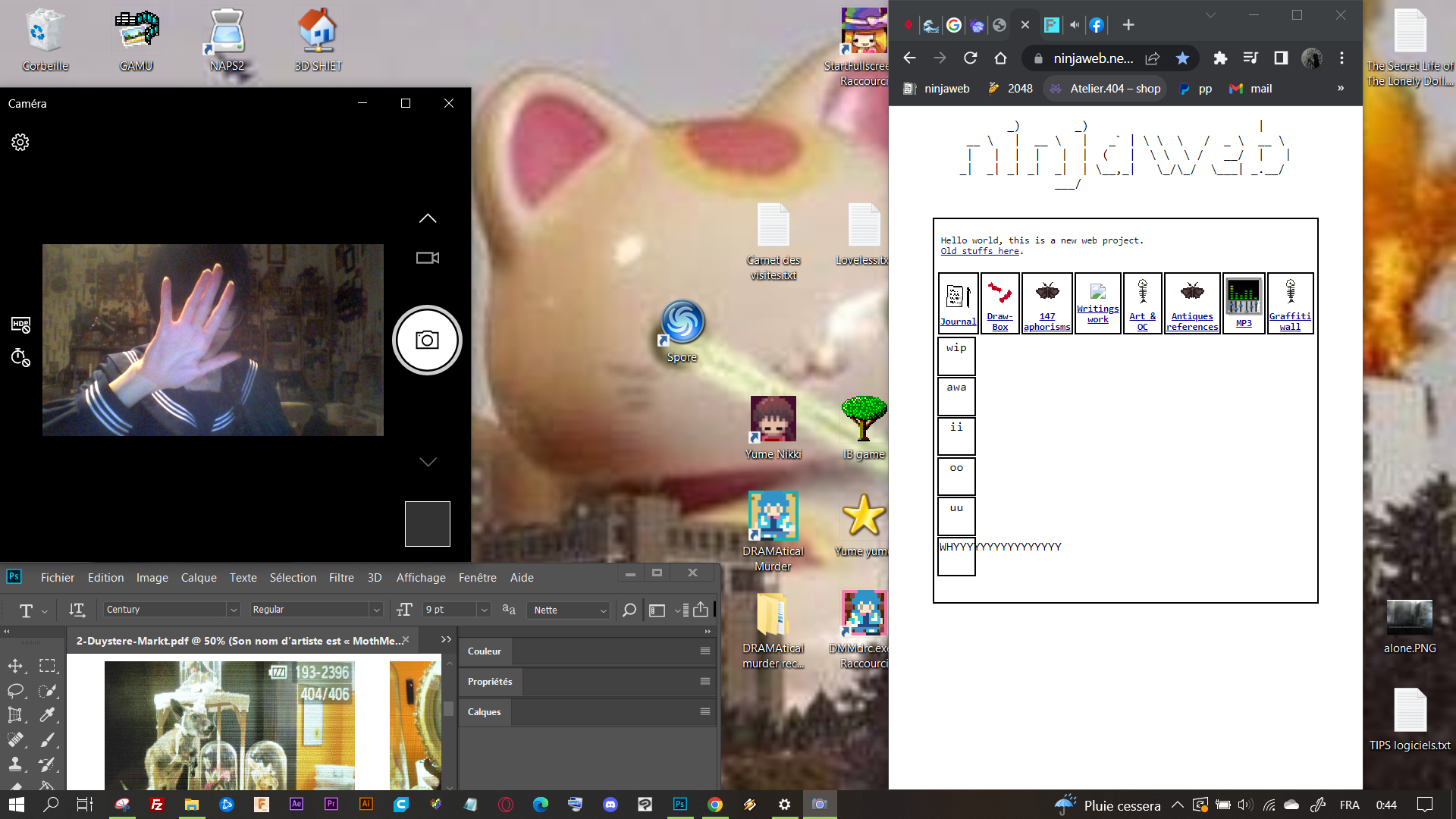Open 147 aphorisms link

point(1047,322)
